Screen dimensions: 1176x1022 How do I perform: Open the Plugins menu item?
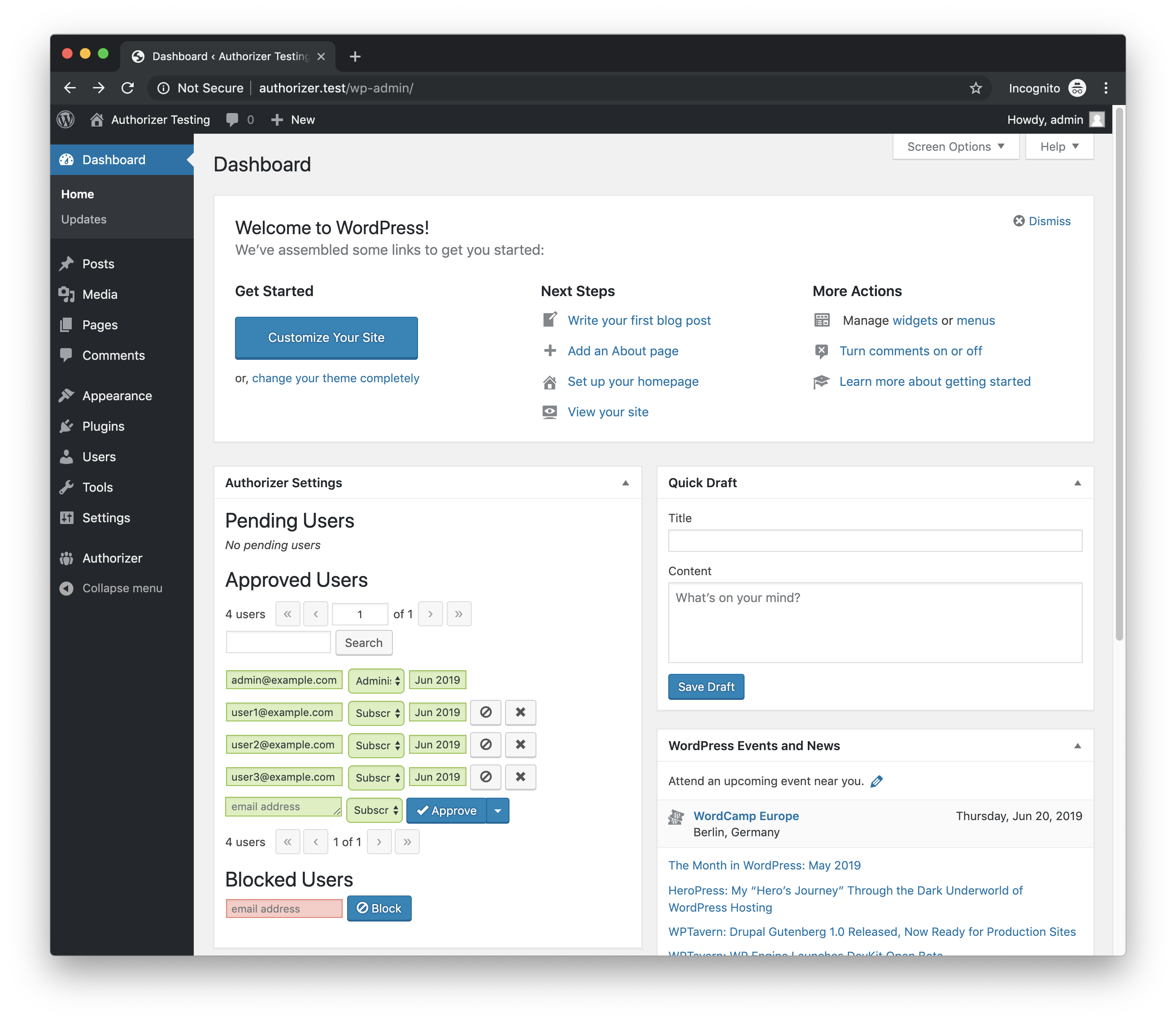tap(103, 427)
